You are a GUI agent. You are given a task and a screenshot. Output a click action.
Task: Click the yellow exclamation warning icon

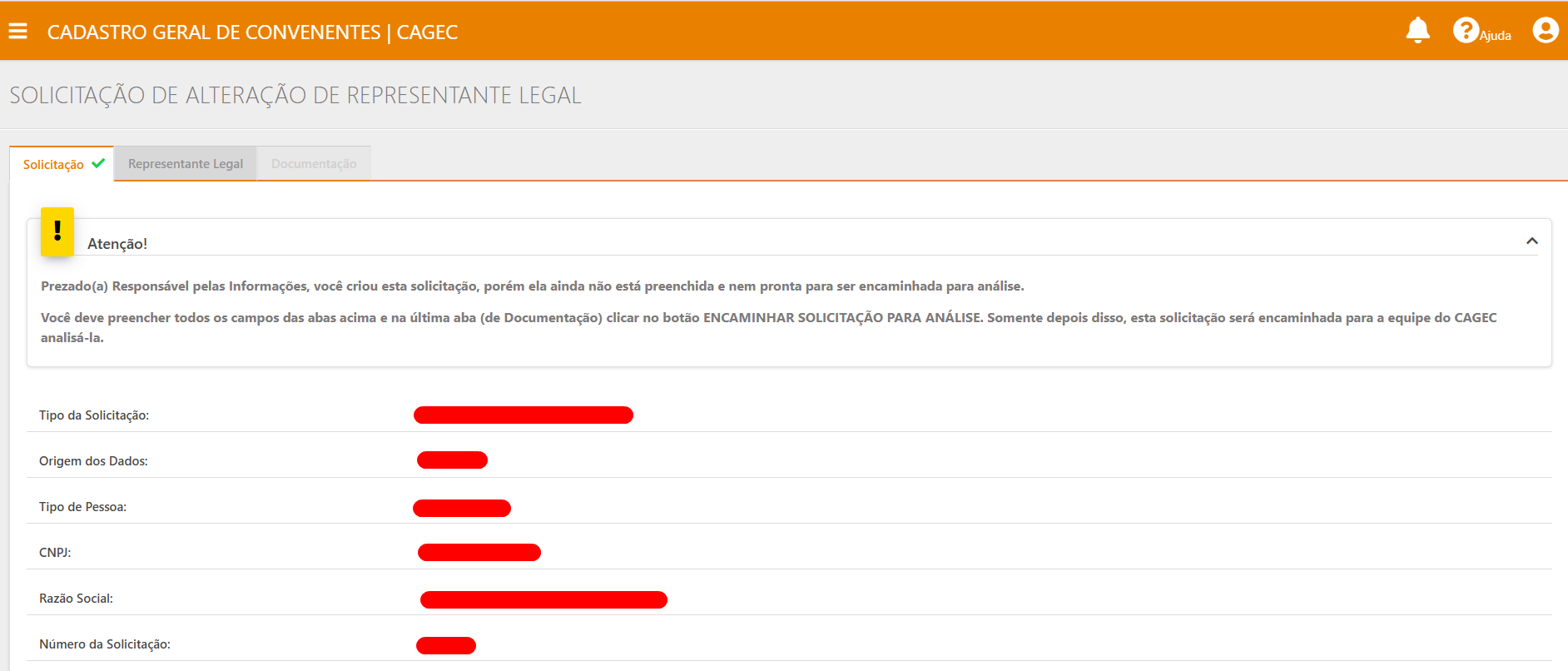point(57,231)
